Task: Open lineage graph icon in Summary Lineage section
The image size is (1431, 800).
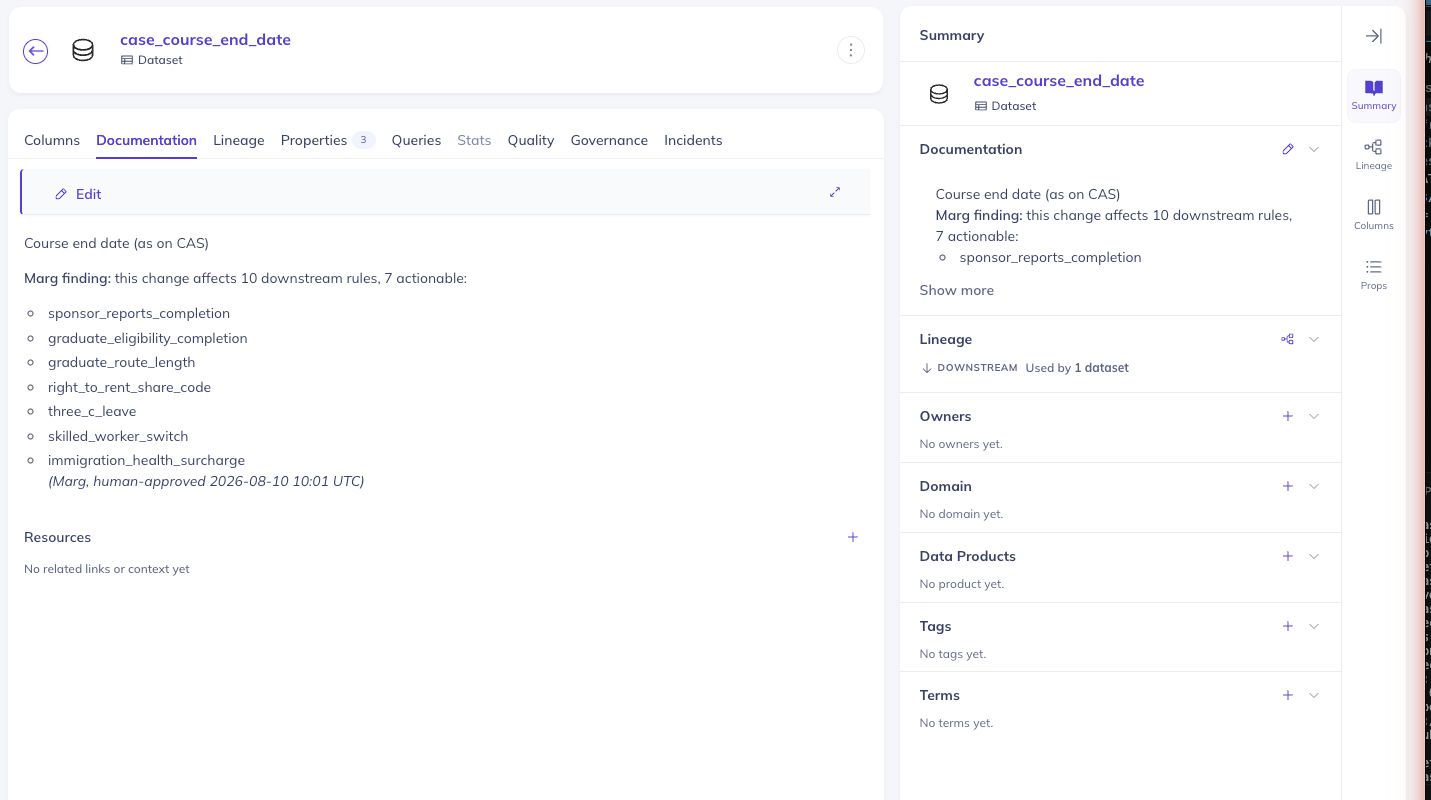Action: pyautogui.click(x=1288, y=339)
